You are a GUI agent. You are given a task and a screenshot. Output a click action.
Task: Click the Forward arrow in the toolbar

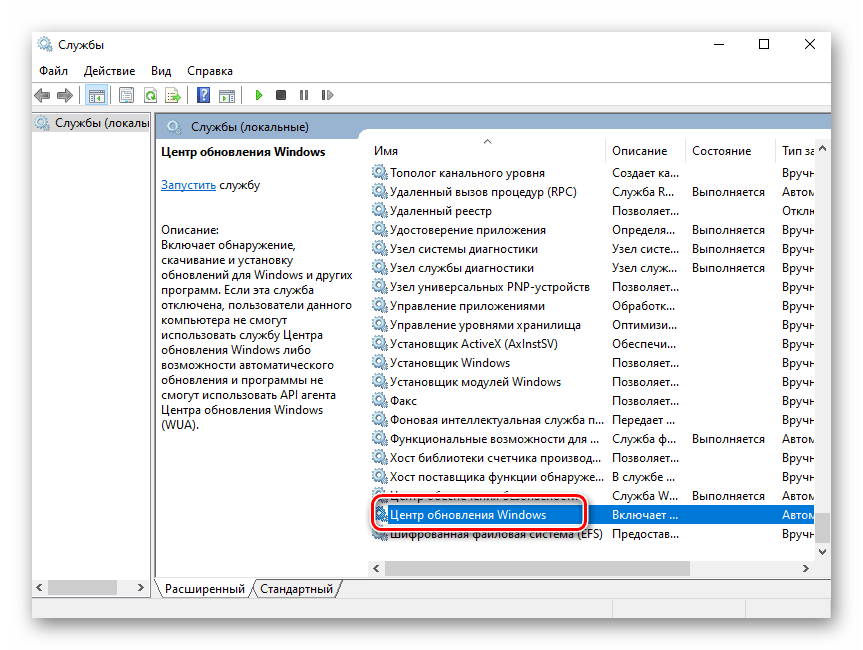[65, 96]
